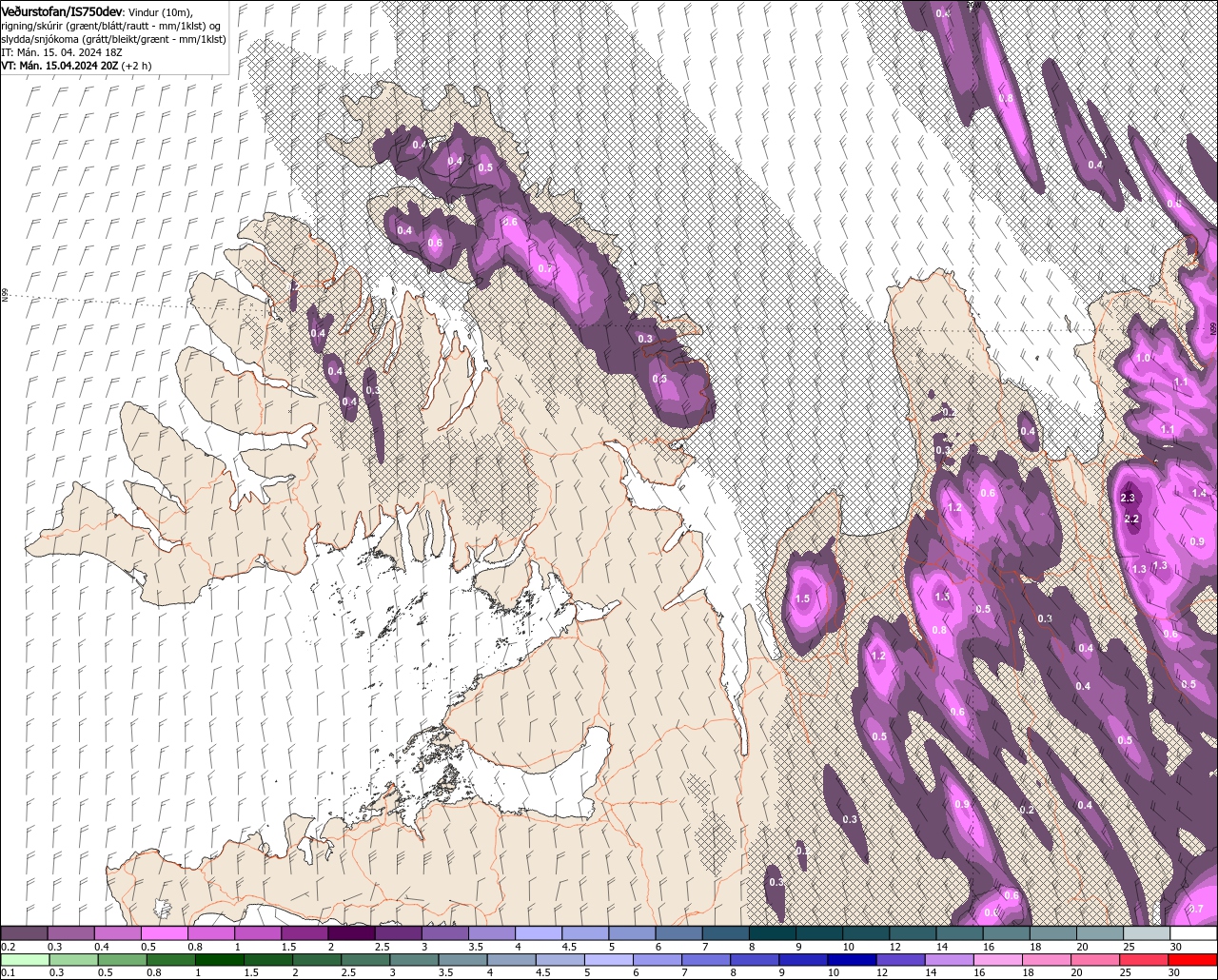Click the '(+2 h)' forecast offset text
This screenshot has height=980, width=1218.
tap(136, 66)
